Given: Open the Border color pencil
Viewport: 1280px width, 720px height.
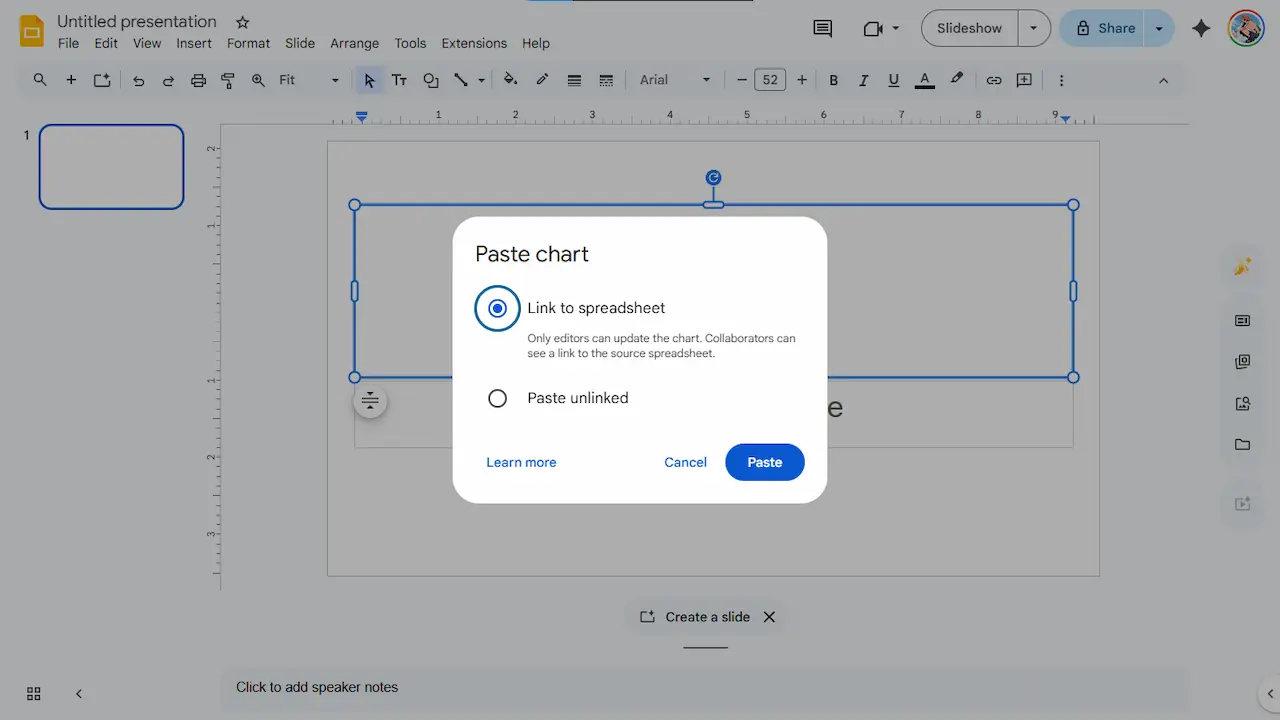Looking at the screenshot, I should click(542, 80).
